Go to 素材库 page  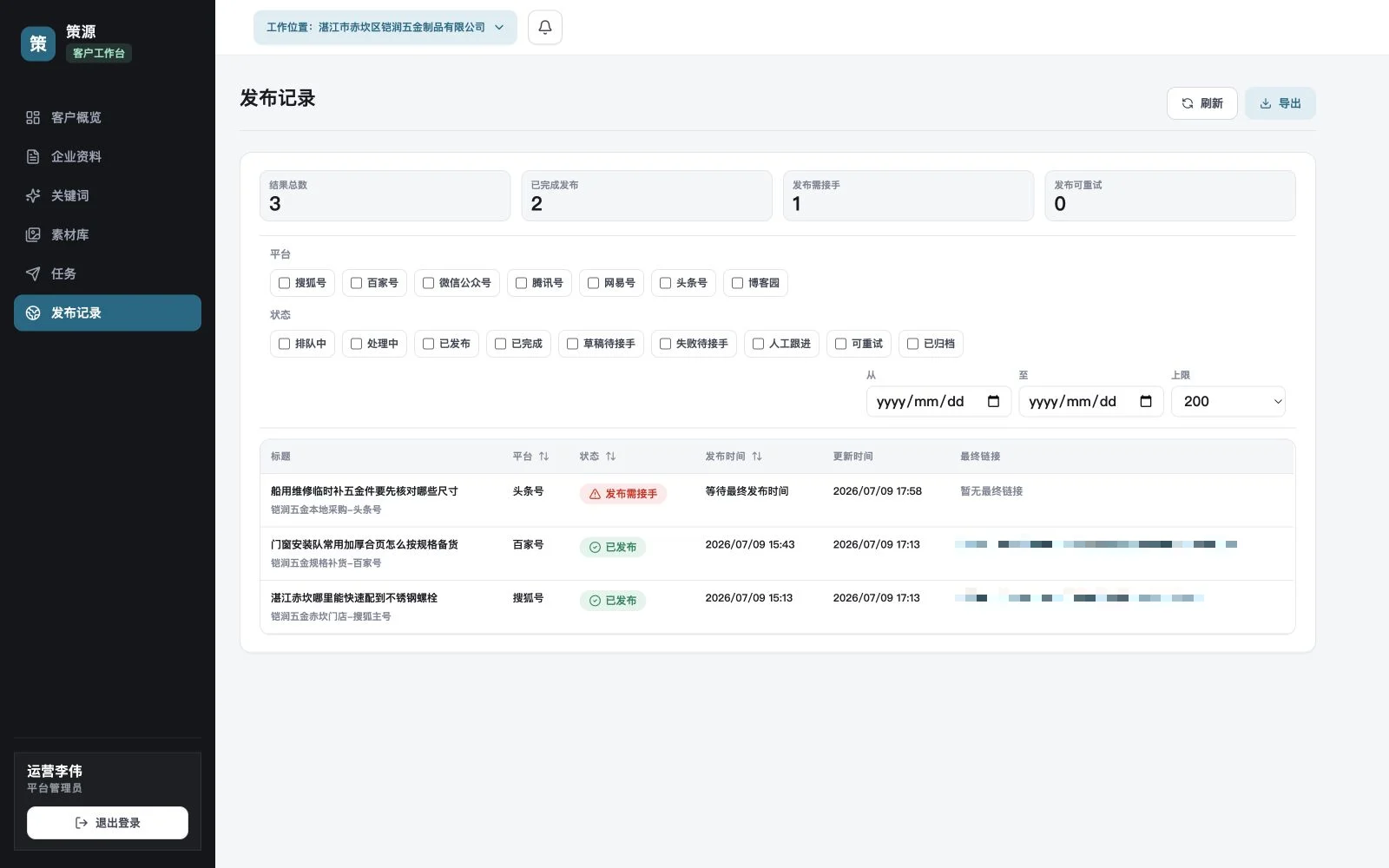click(x=108, y=234)
